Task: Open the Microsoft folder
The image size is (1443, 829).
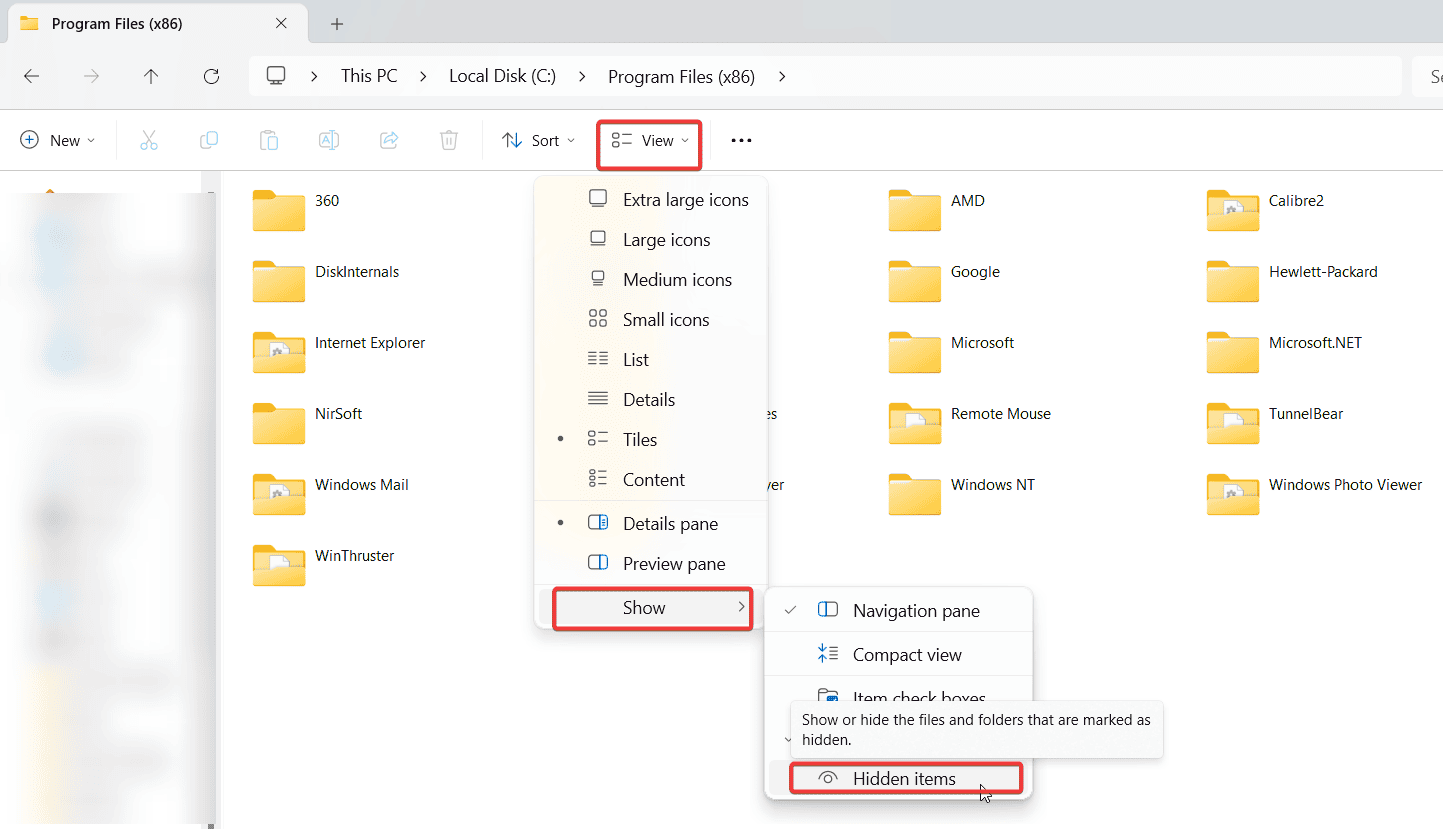Action: pyautogui.click(x=952, y=352)
